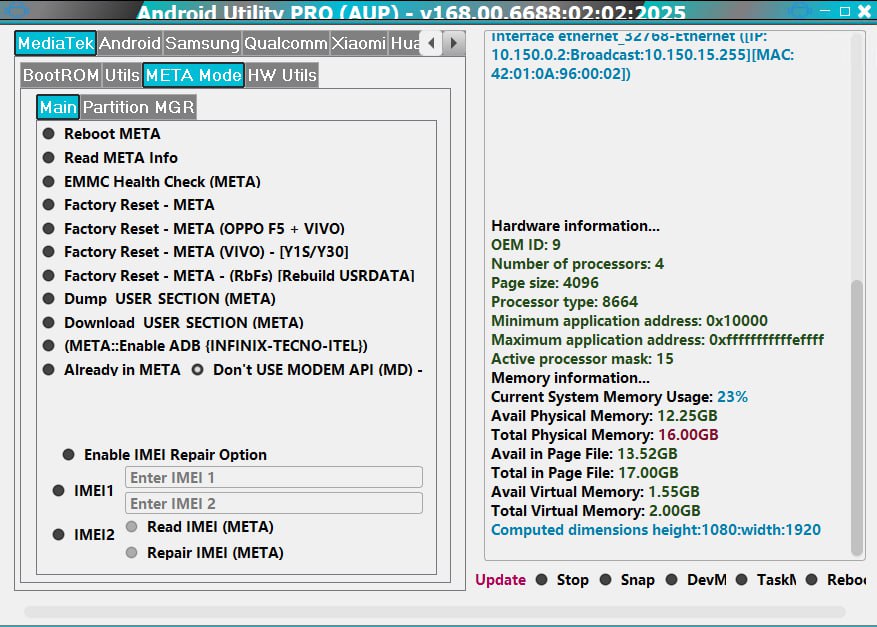Select Read META Info option
This screenshot has width=877, height=627.
click(x=111, y=158)
